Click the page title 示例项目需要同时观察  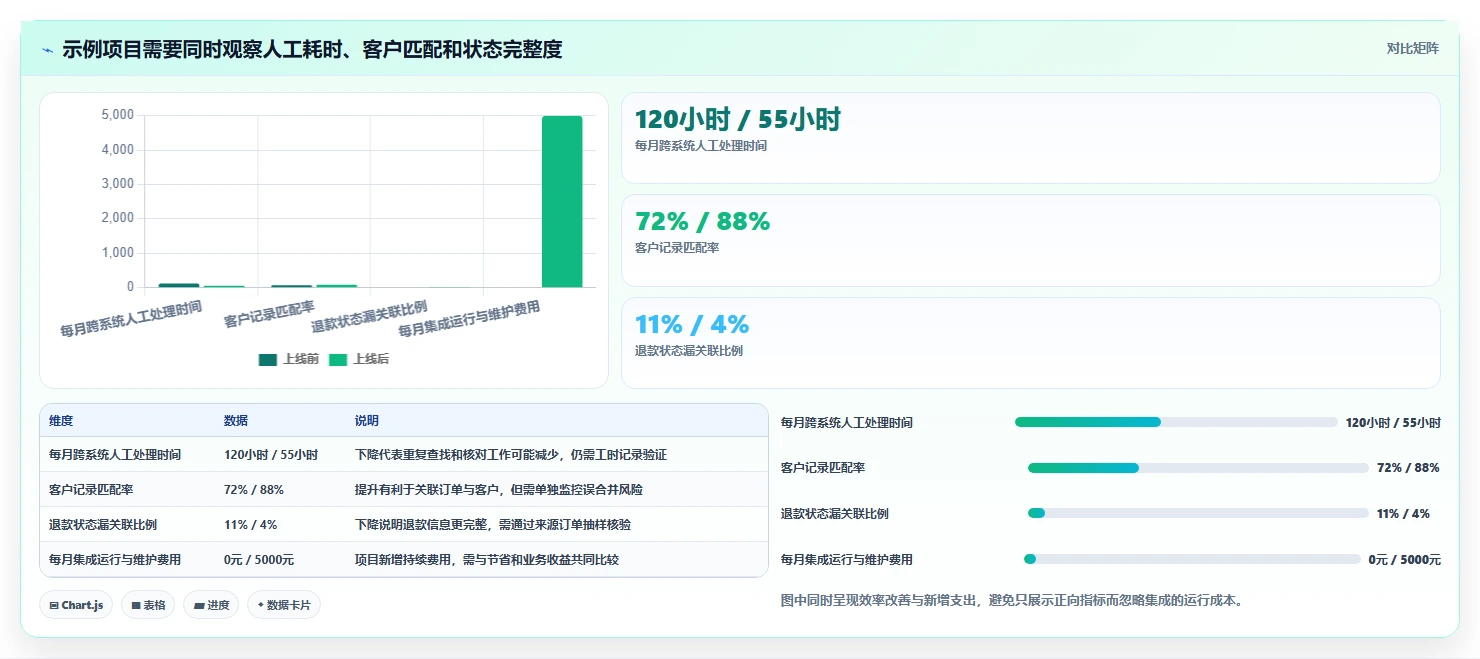click(x=312, y=49)
